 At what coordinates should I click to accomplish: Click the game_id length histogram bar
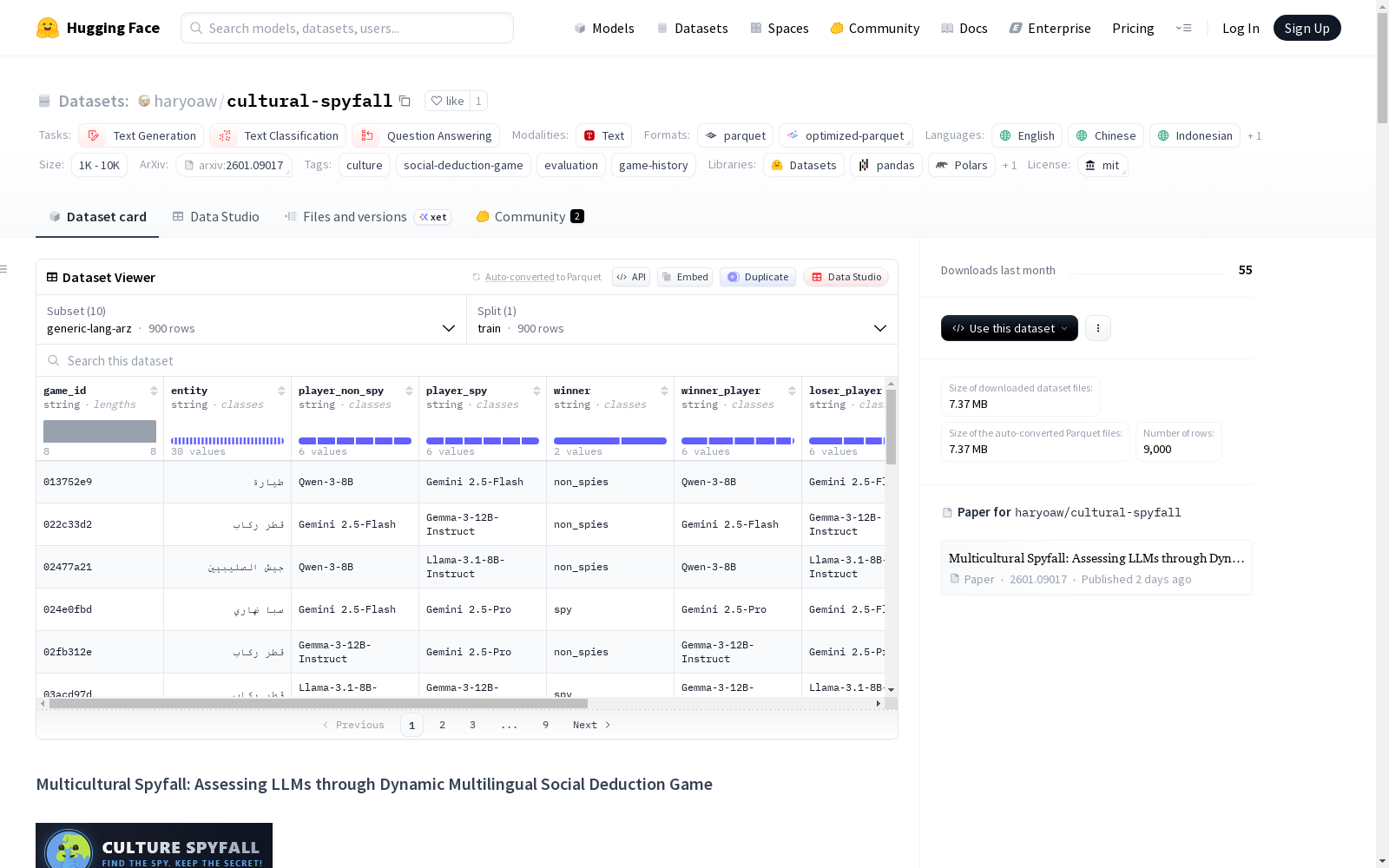tap(100, 431)
